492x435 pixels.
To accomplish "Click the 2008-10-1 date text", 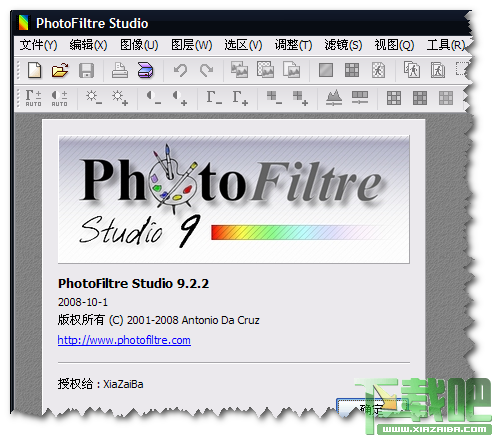I will [x=83, y=302].
